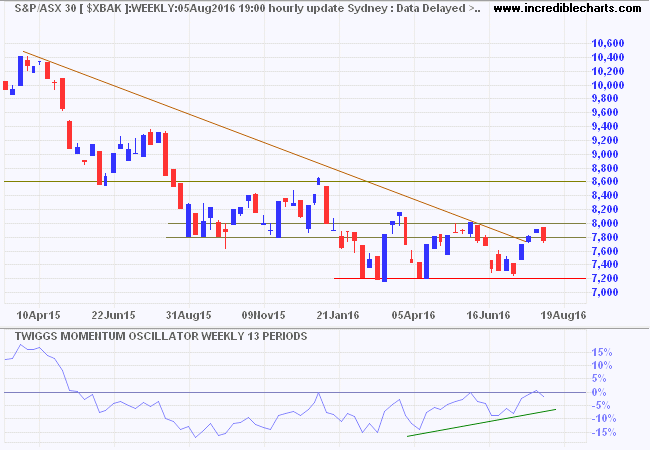
Task: Click the 19Aug16 date axis label
Action: (x=564, y=315)
